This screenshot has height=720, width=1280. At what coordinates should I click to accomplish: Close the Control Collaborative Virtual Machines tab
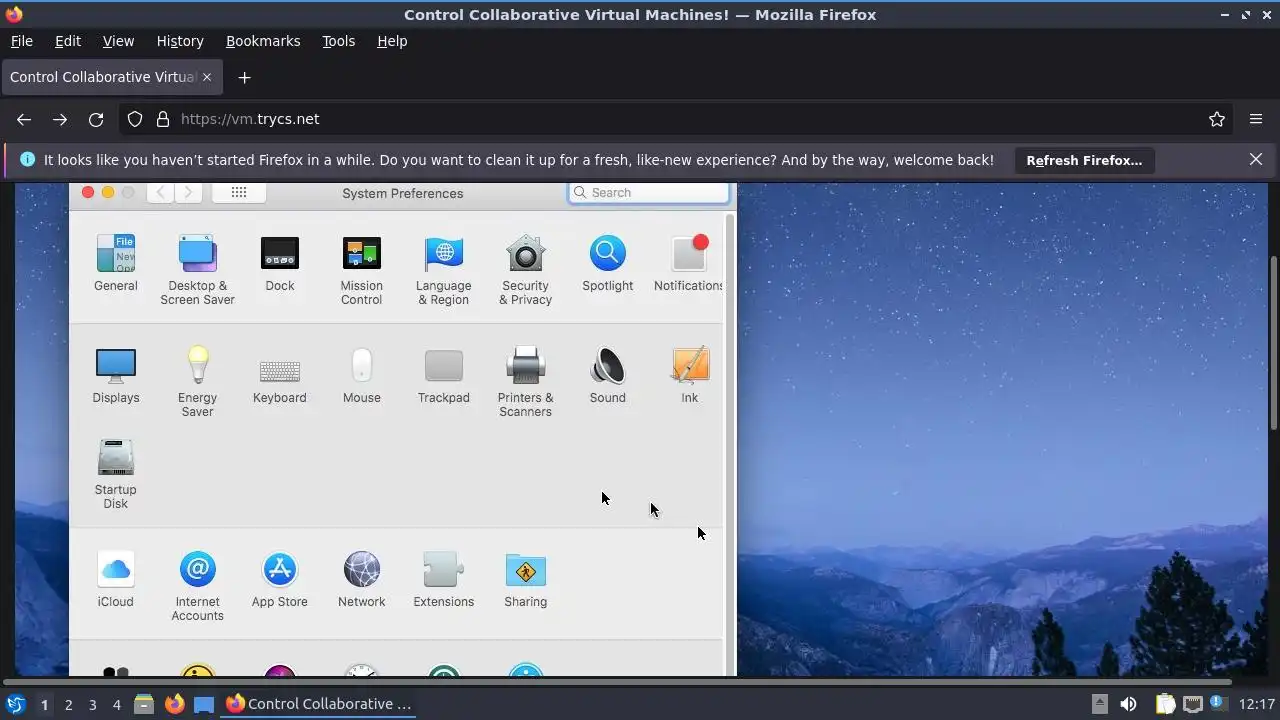click(x=207, y=77)
